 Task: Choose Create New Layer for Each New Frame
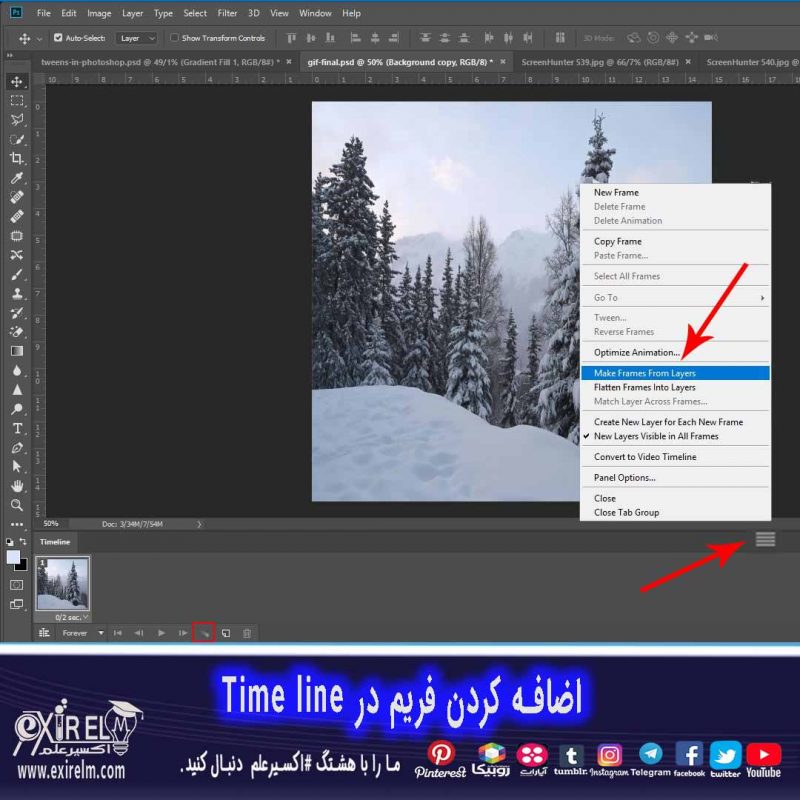[x=676, y=422]
